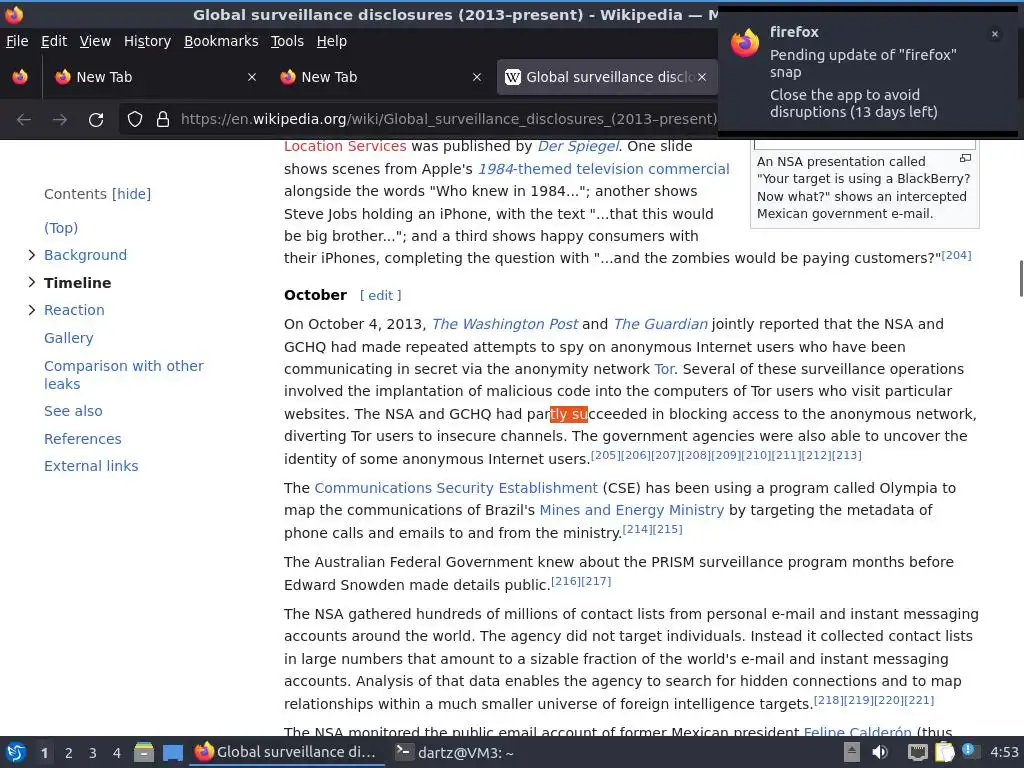1024x768 pixels.
Task: Dismiss the firefox snap update notification
Action: click(x=995, y=34)
